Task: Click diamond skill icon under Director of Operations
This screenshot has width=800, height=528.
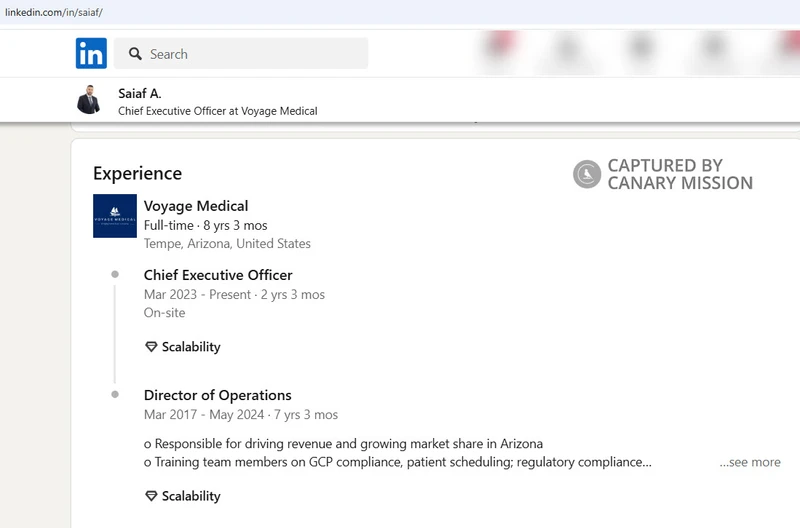Action: pyautogui.click(x=151, y=496)
